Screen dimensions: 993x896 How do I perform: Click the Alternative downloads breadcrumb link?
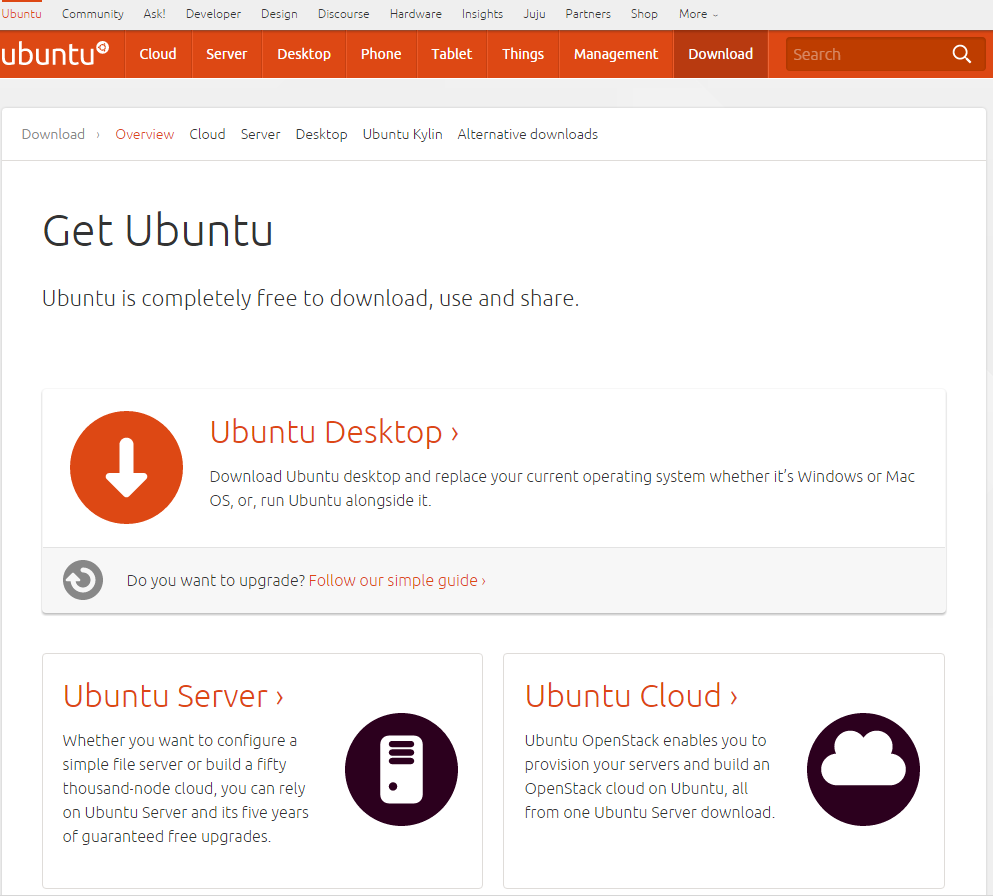pos(527,133)
